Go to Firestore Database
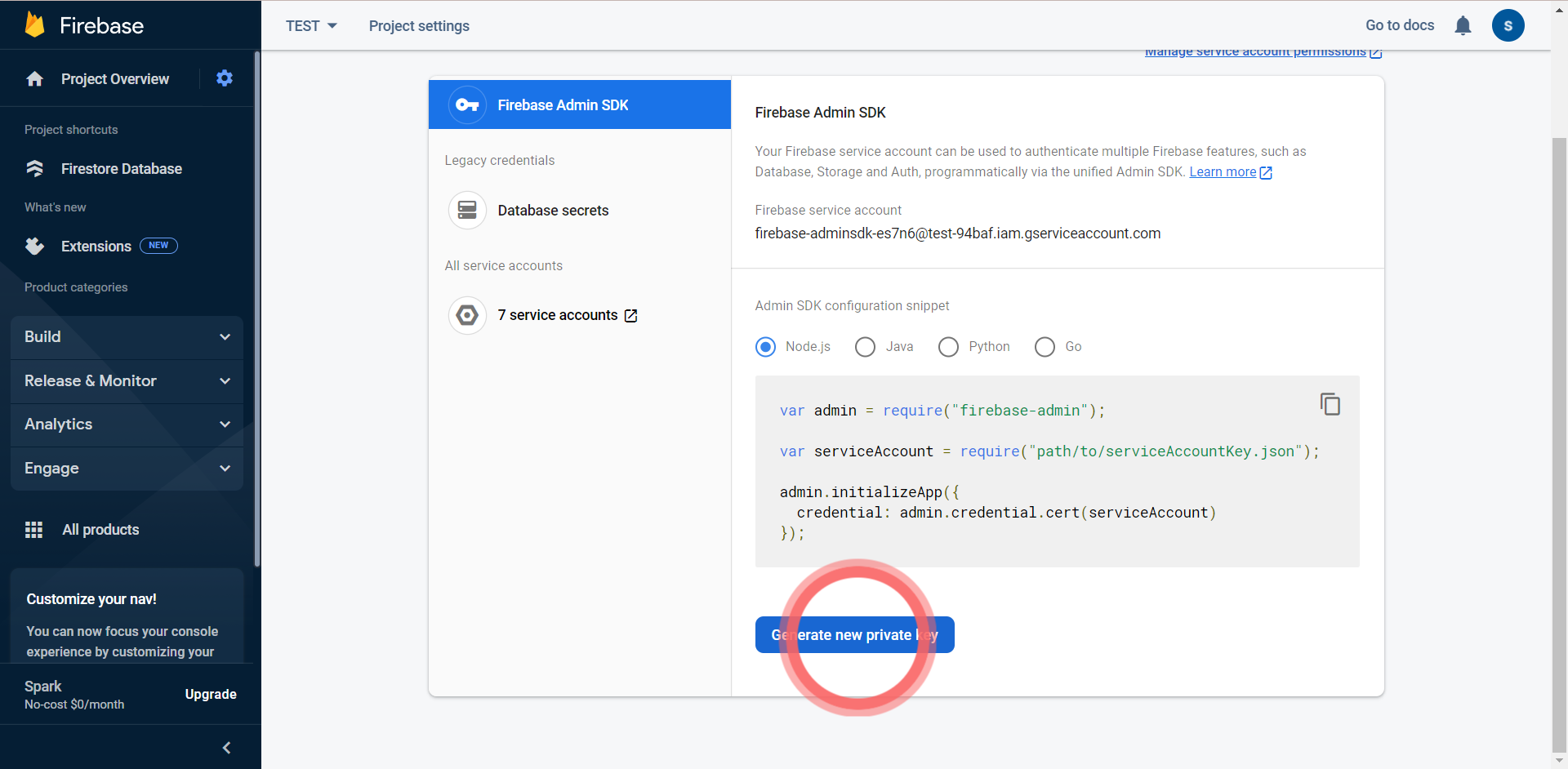This screenshot has width=1568, height=769. tap(122, 169)
